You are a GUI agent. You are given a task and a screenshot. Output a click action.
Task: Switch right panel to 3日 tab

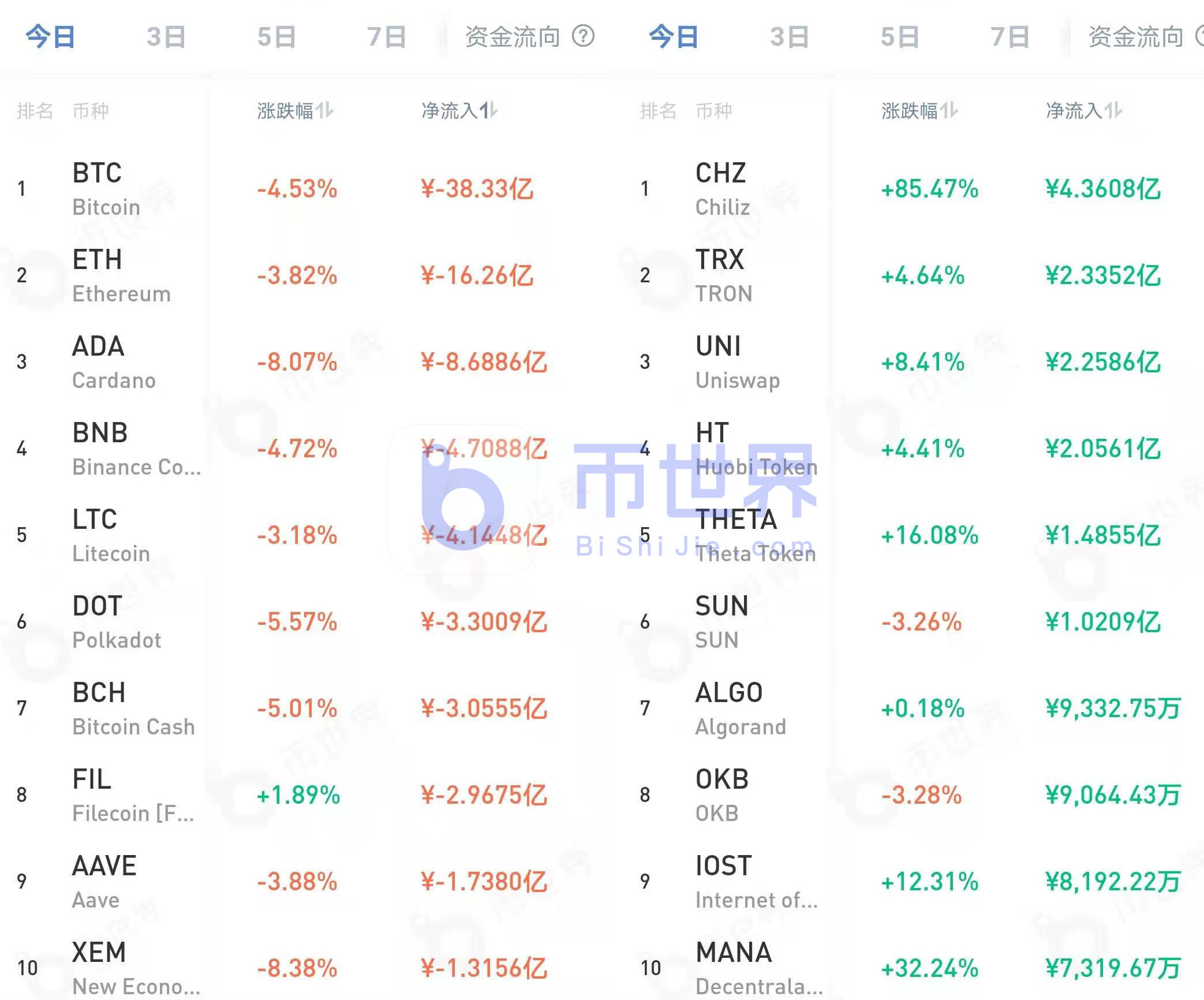[789, 37]
